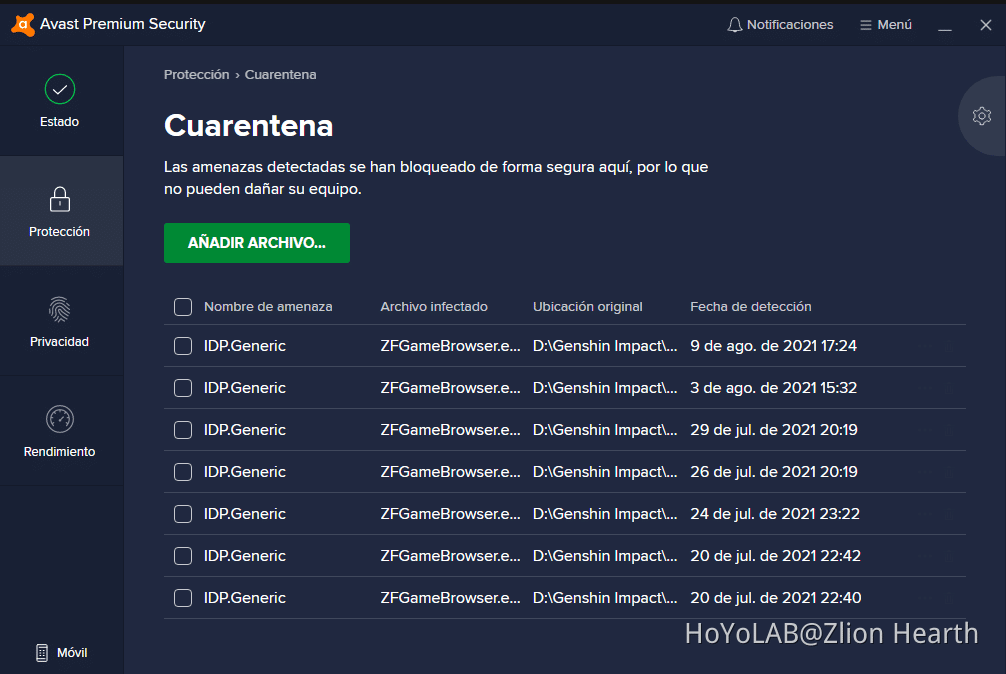Open the Privacidad fingerprint section
The height and width of the screenshot is (674, 1006).
(60, 321)
